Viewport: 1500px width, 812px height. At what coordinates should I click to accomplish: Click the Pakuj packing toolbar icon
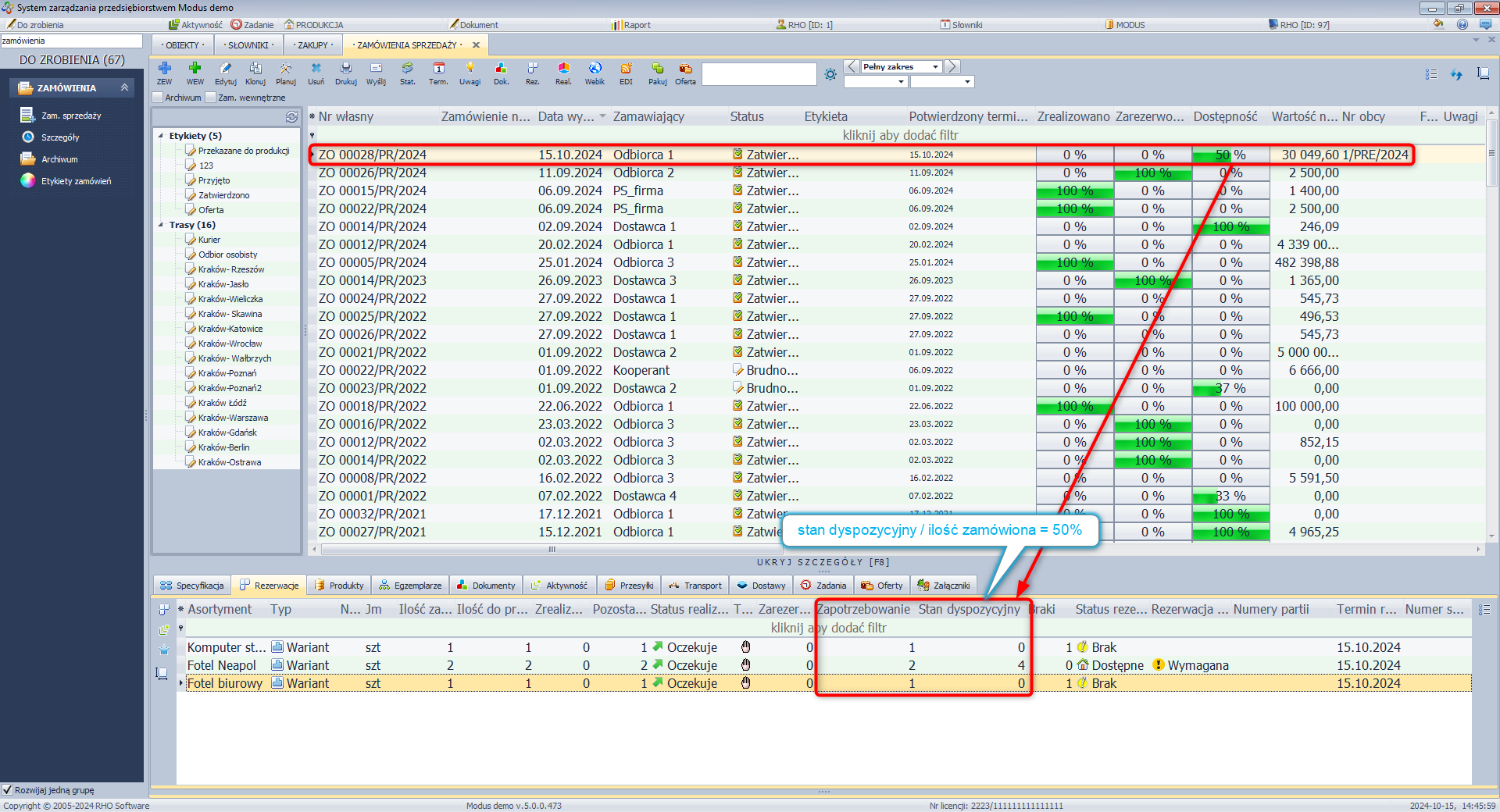657,73
